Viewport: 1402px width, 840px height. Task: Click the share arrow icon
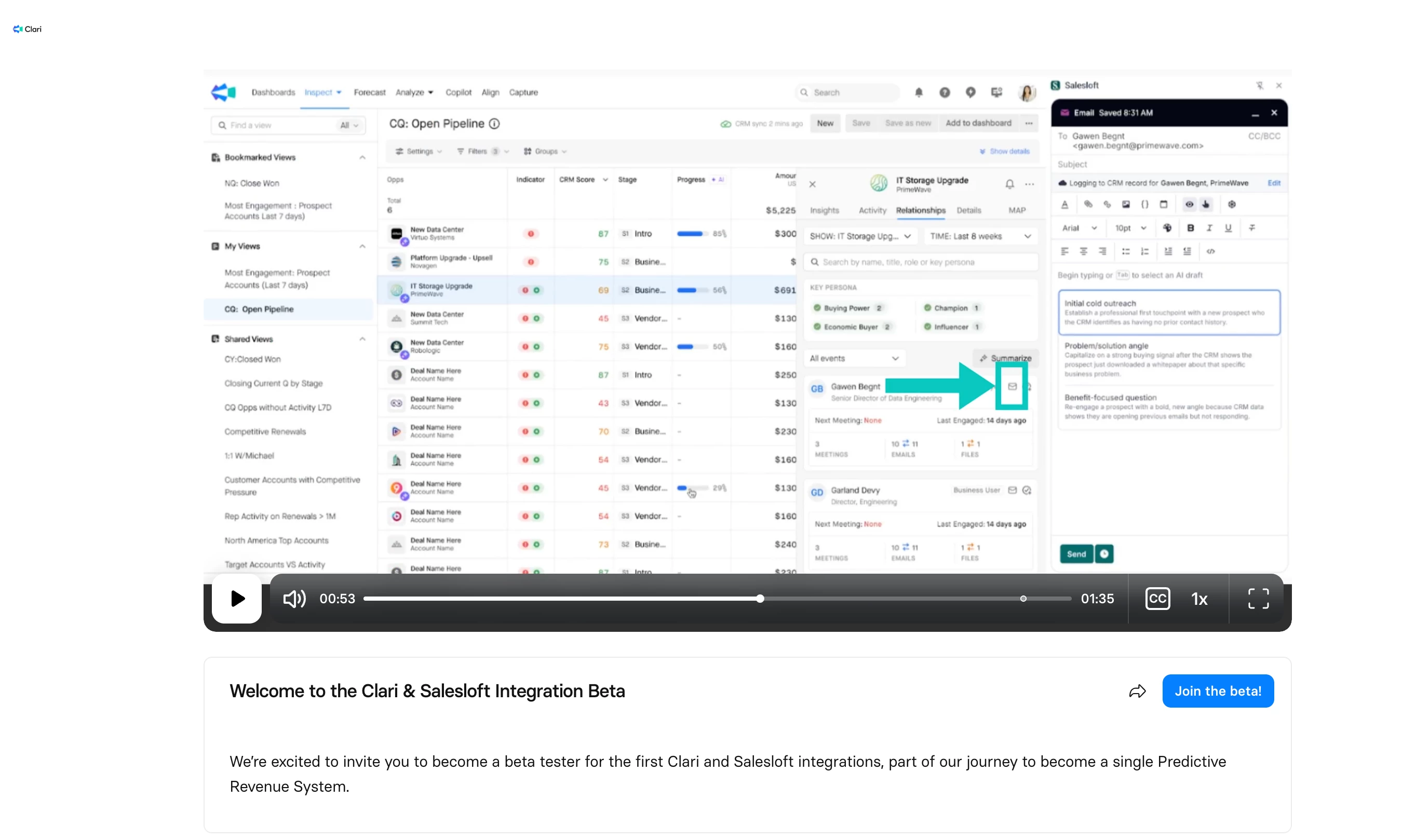click(1137, 691)
